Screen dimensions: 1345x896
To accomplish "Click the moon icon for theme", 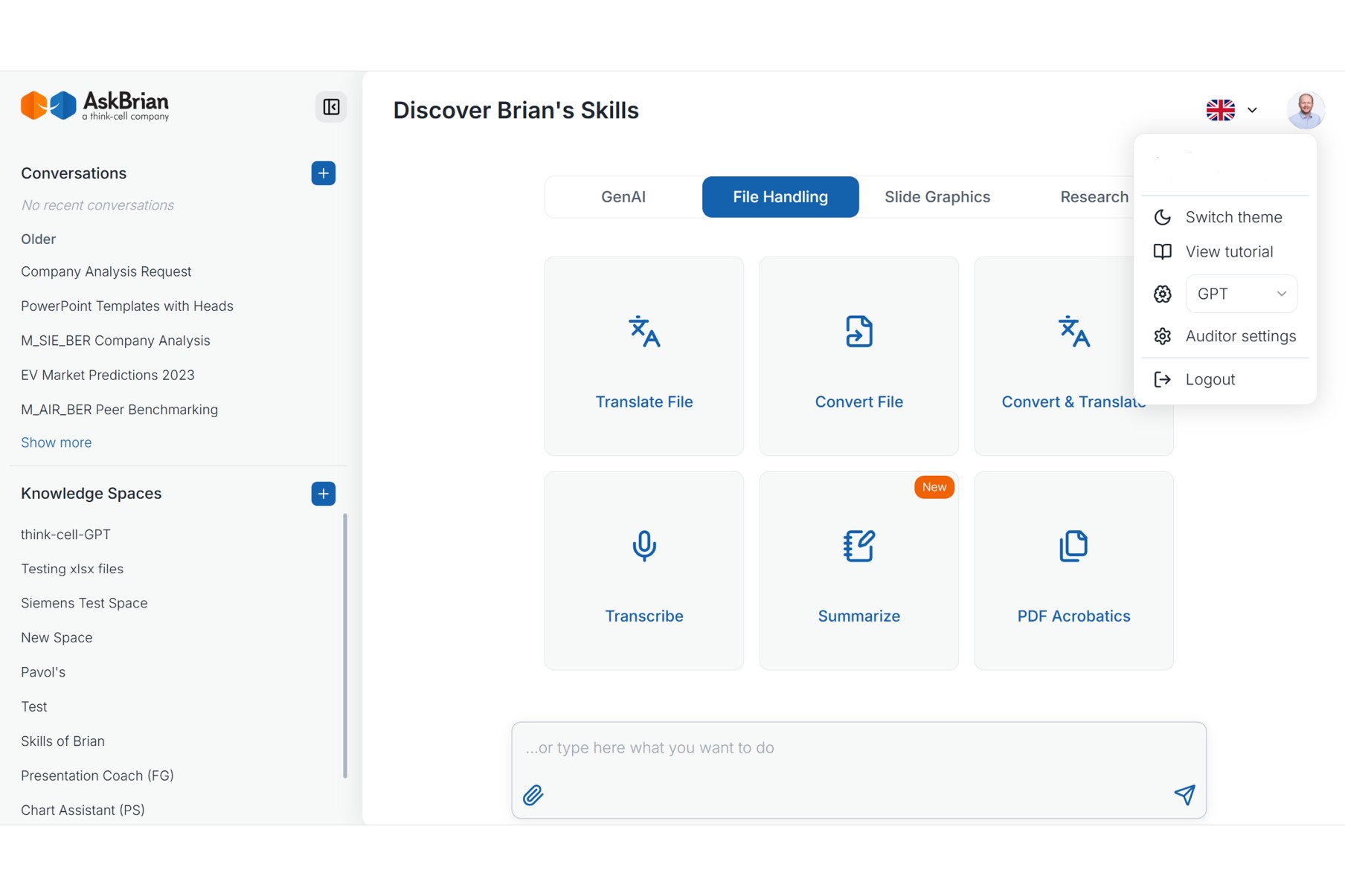I will pyautogui.click(x=1162, y=217).
